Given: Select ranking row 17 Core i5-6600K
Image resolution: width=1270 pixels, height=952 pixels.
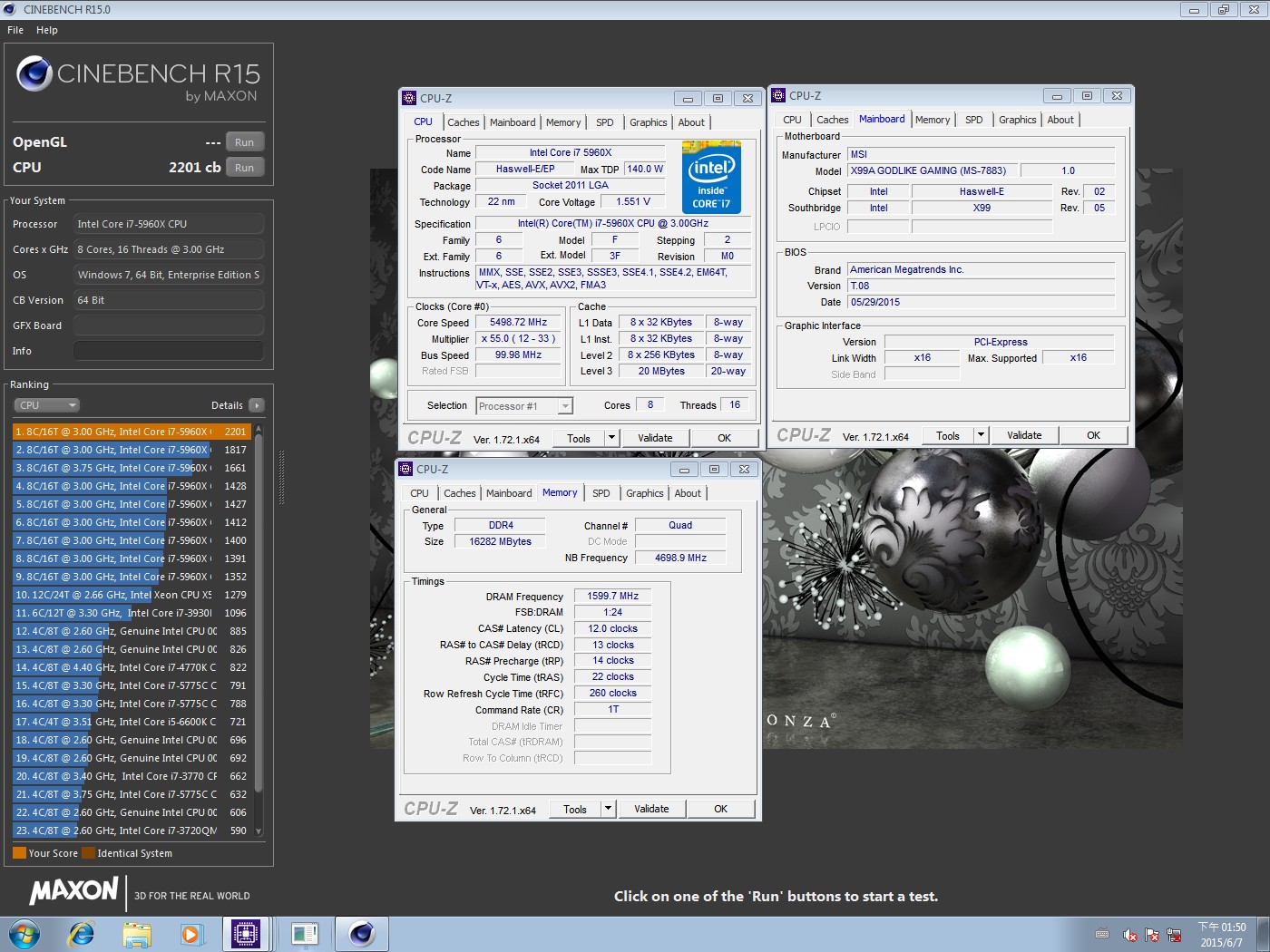Looking at the screenshot, I should (x=132, y=722).
